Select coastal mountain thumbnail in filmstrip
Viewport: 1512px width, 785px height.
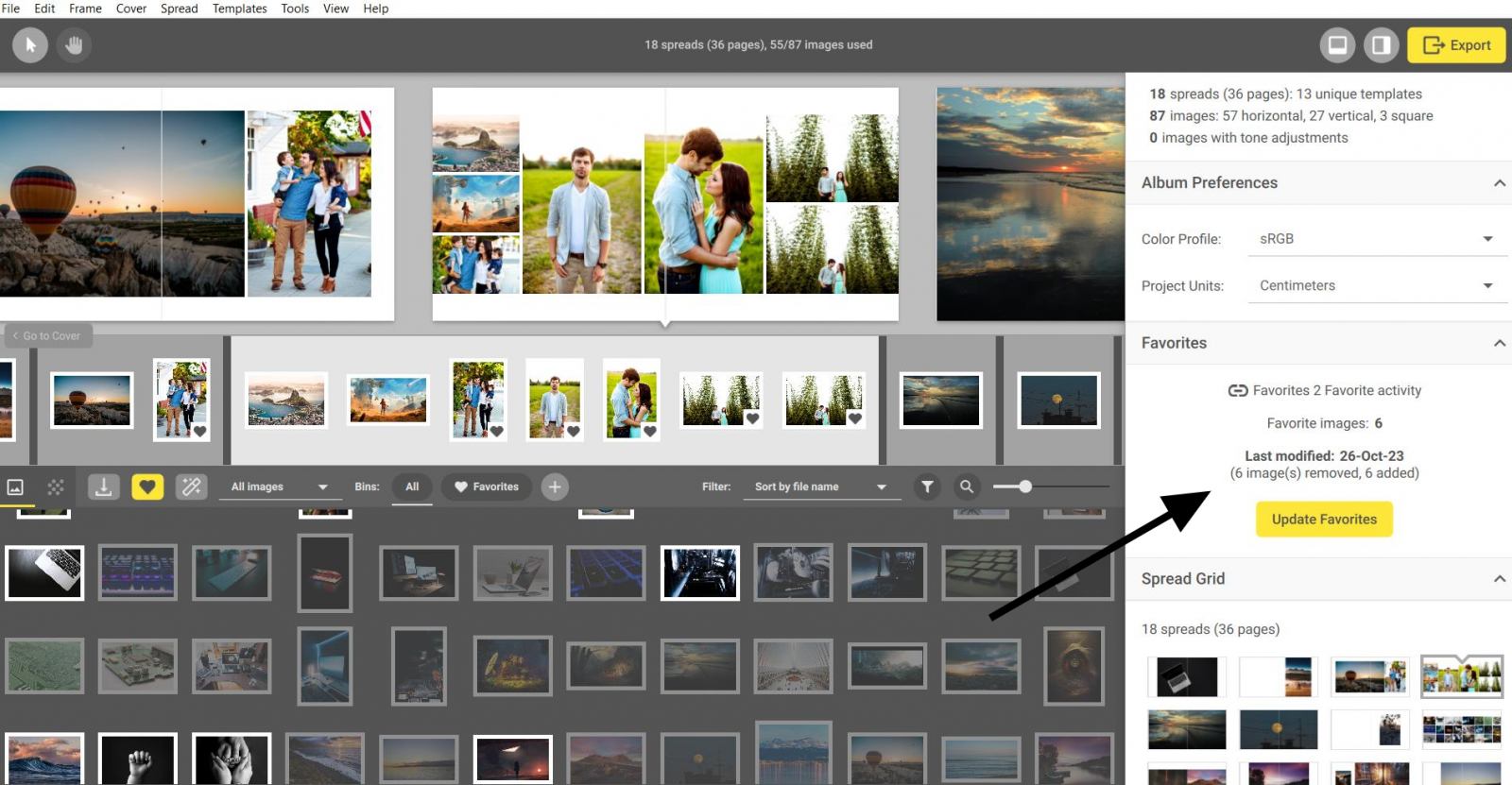coord(286,400)
